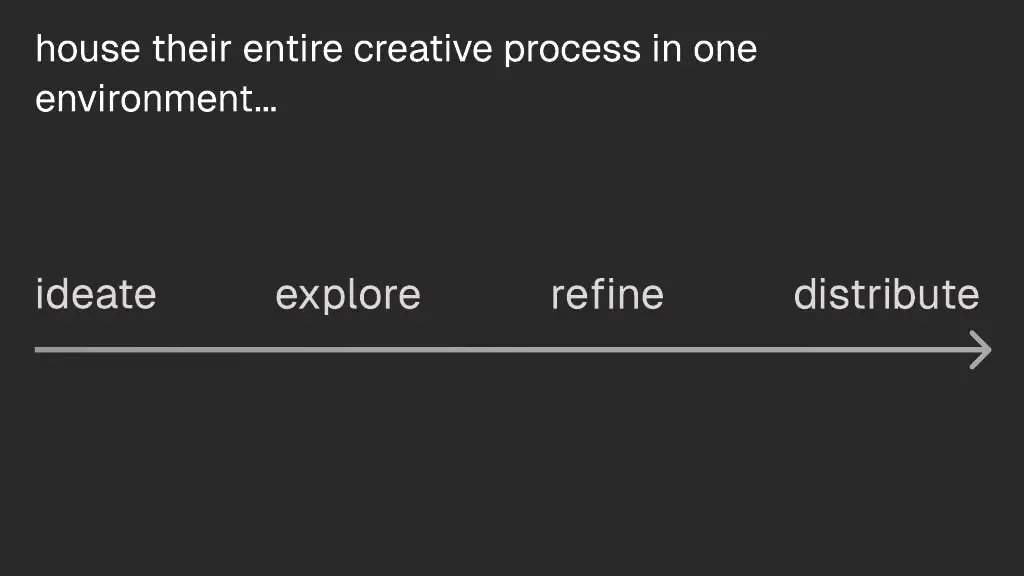Viewport: 1024px width, 576px height.
Task: Select the "explore" stage label
Action: click(348, 296)
